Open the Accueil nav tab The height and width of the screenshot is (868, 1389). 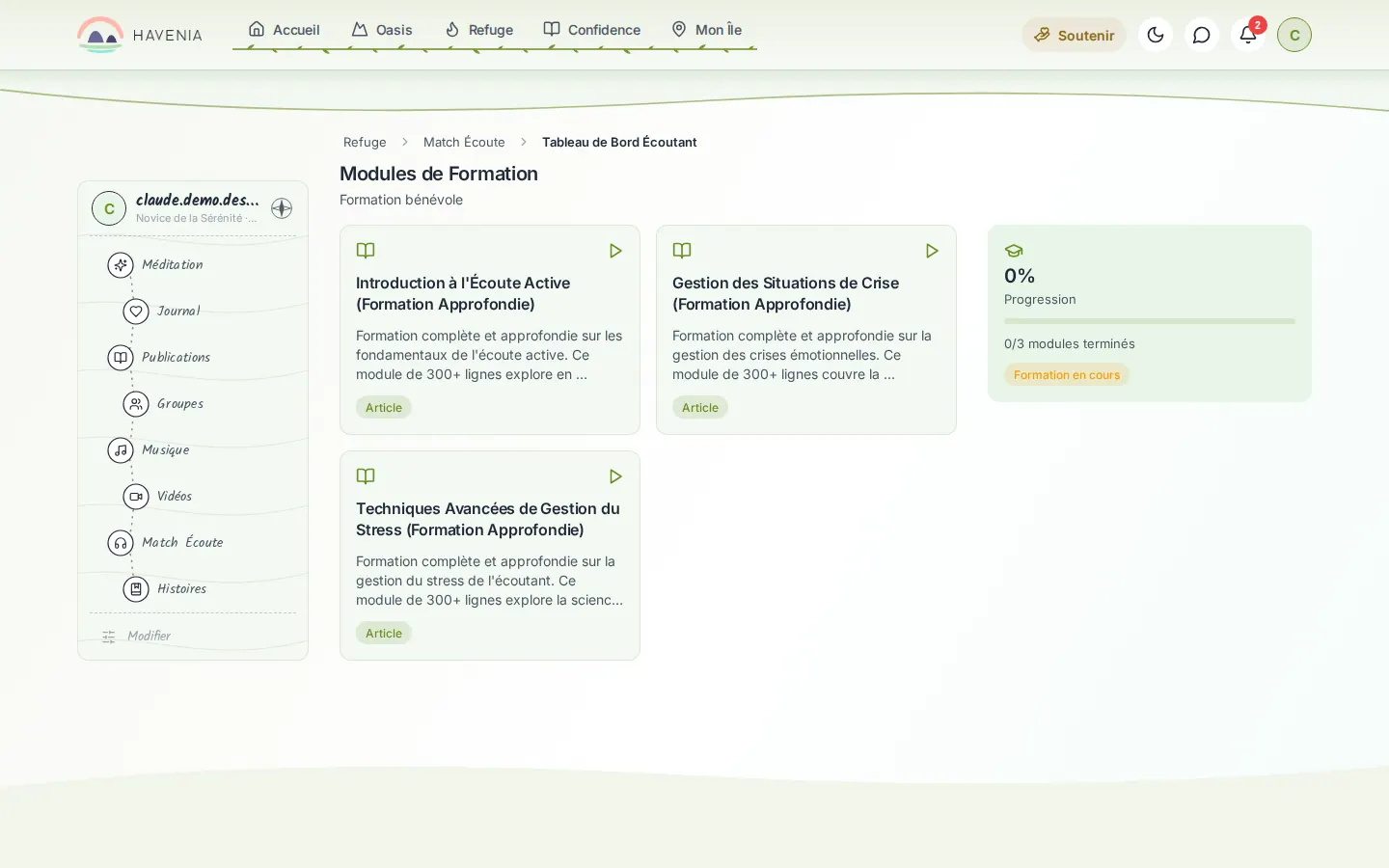coord(284,30)
